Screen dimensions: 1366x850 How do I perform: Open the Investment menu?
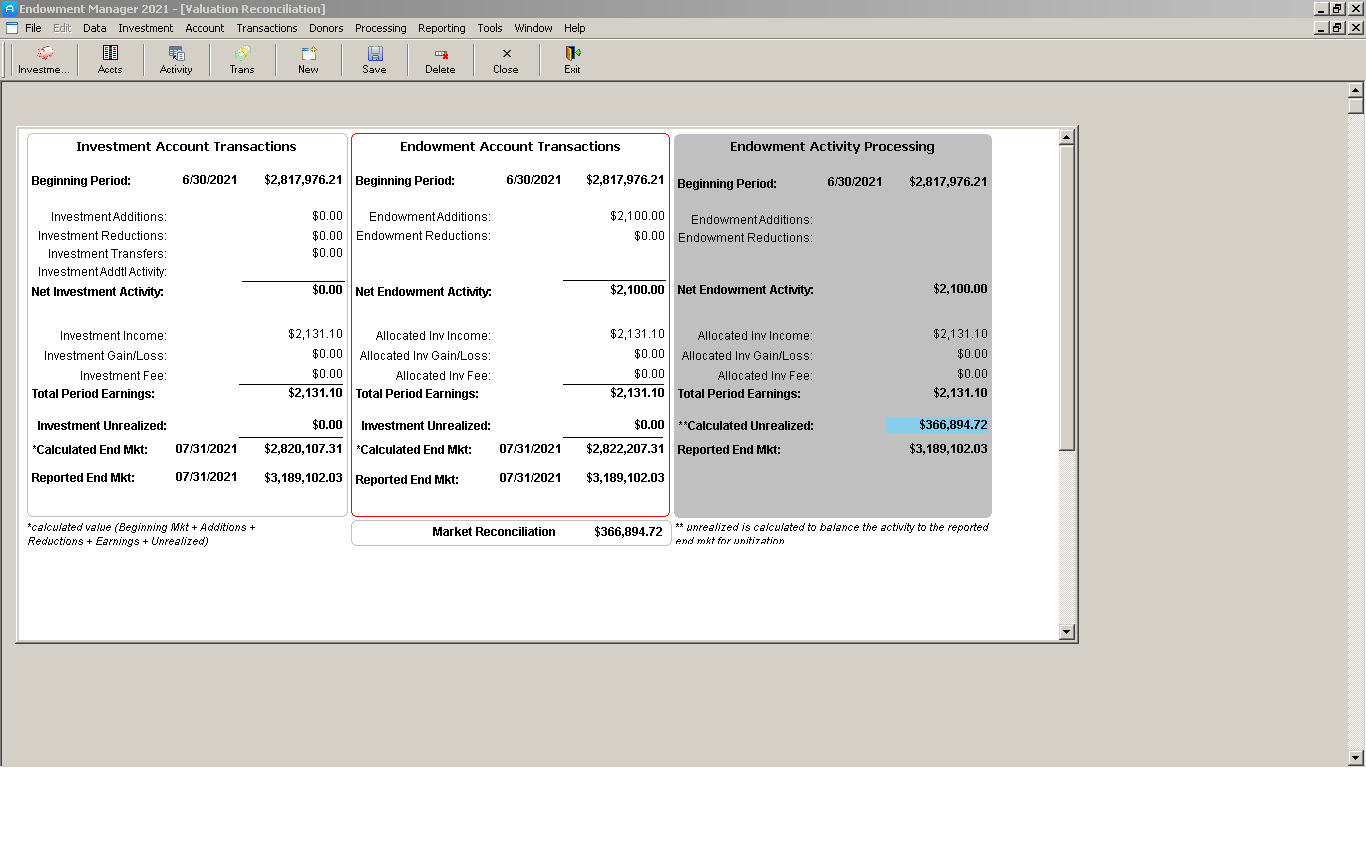(146, 28)
